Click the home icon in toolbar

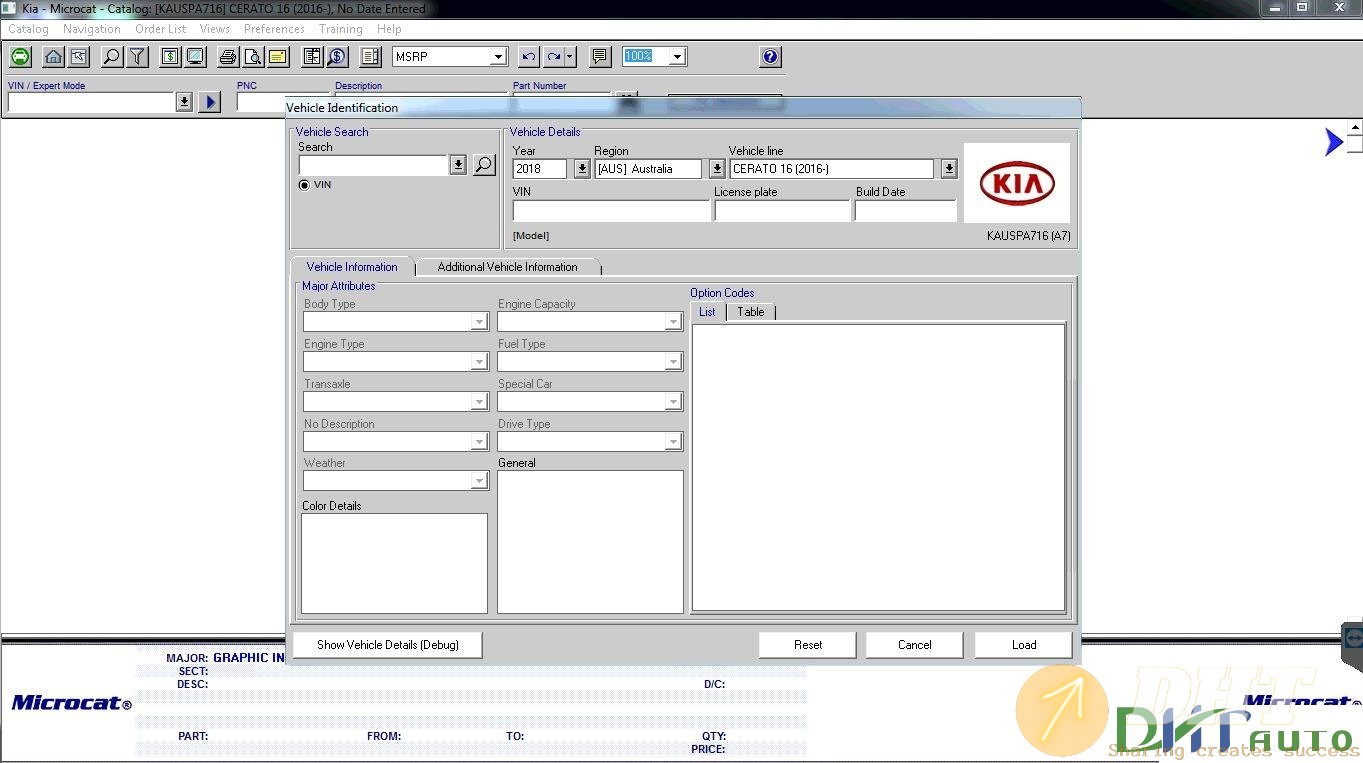pos(53,57)
